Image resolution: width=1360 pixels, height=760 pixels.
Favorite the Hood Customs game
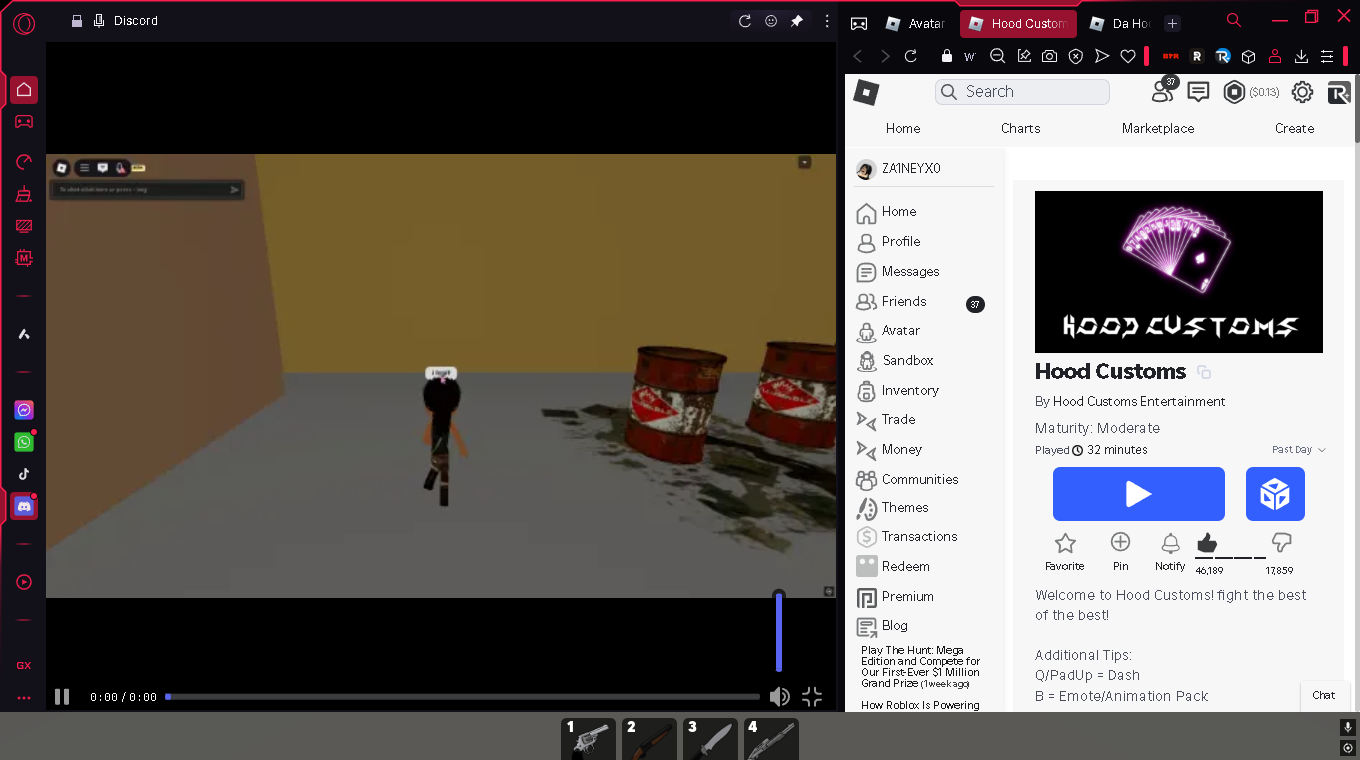coord(1065,551)
